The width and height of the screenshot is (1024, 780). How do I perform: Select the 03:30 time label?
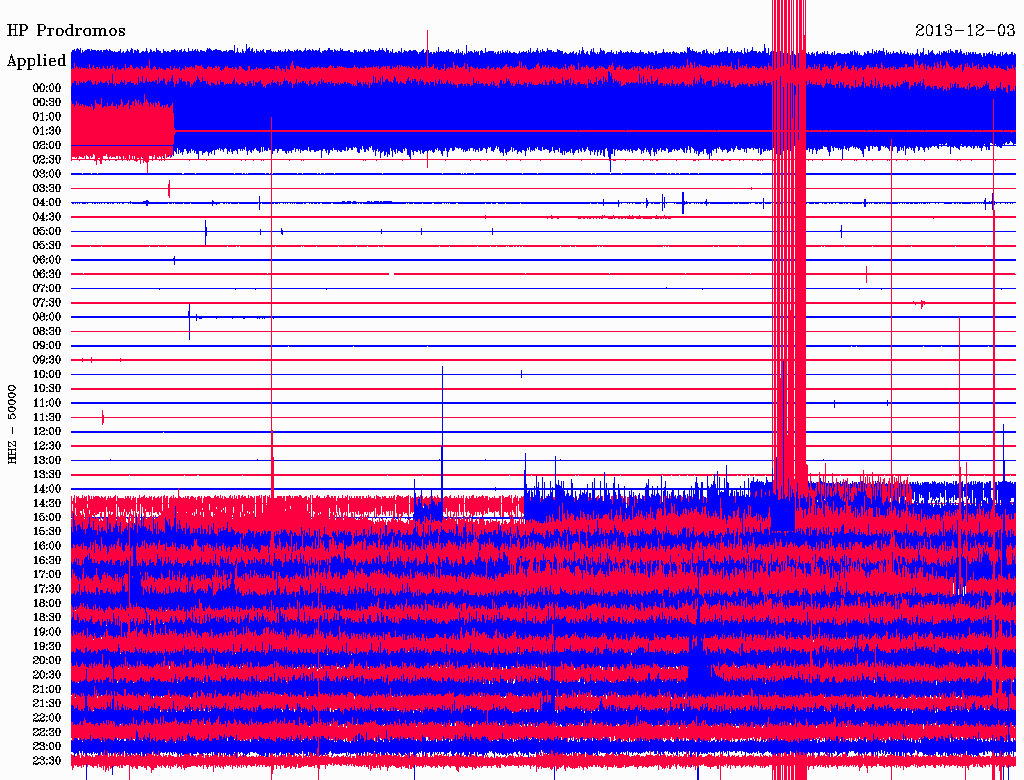click(47, 188)
